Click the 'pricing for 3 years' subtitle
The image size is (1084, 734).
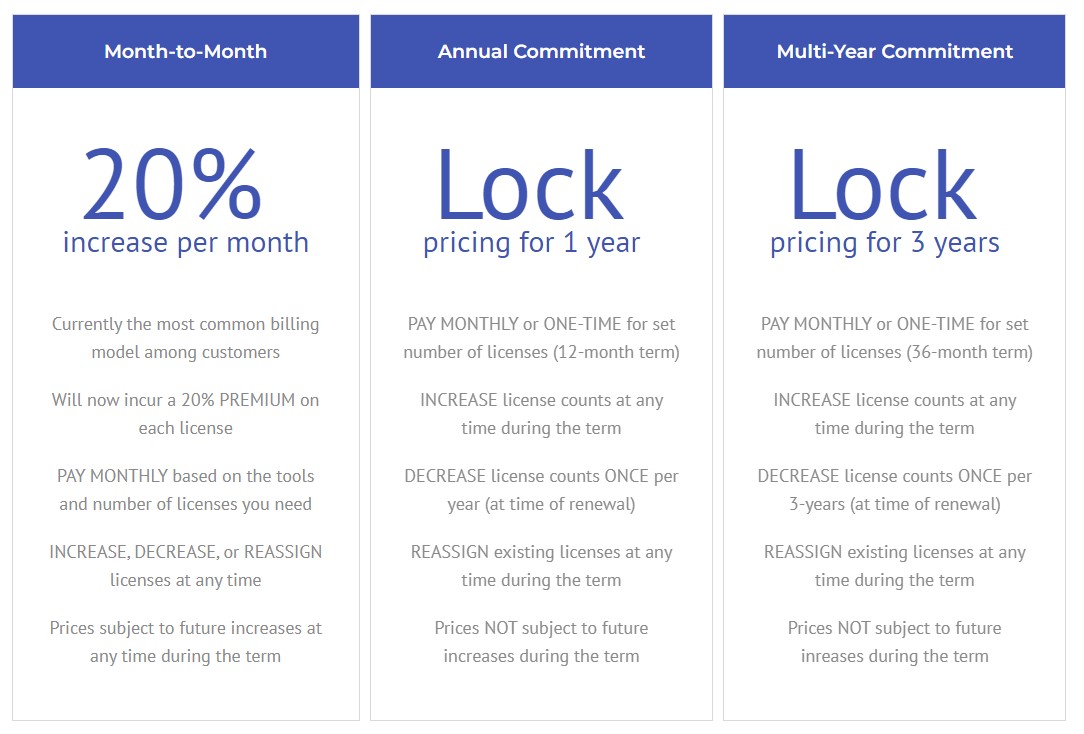[885, 243]
